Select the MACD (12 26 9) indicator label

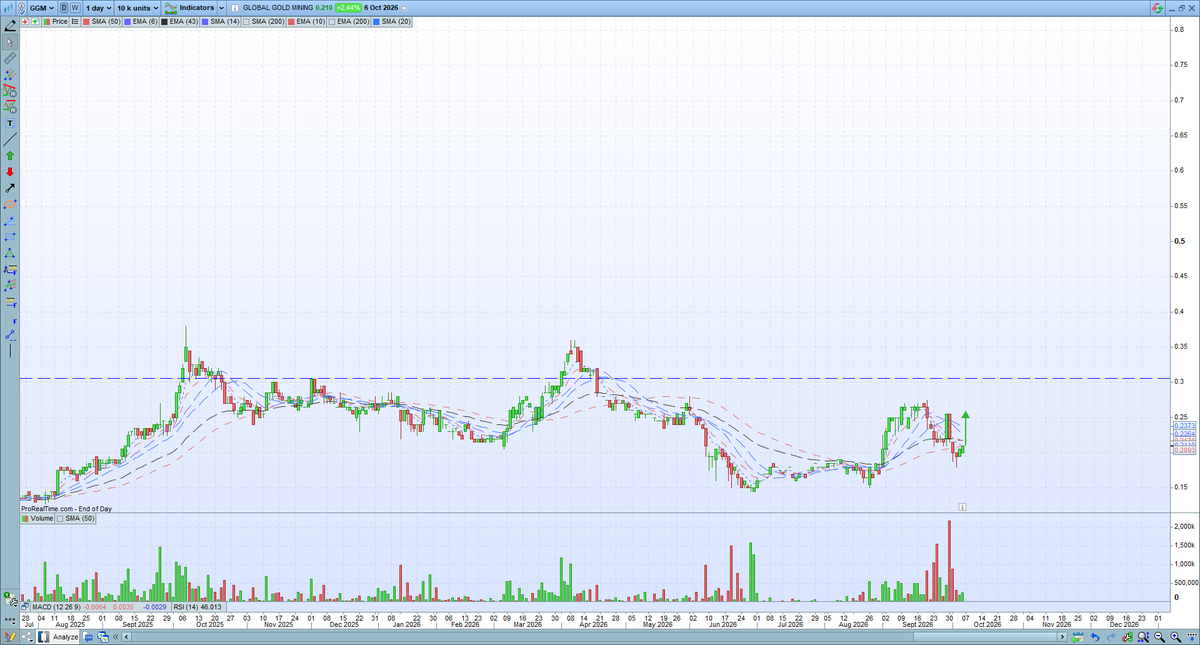tap(57, 606)
